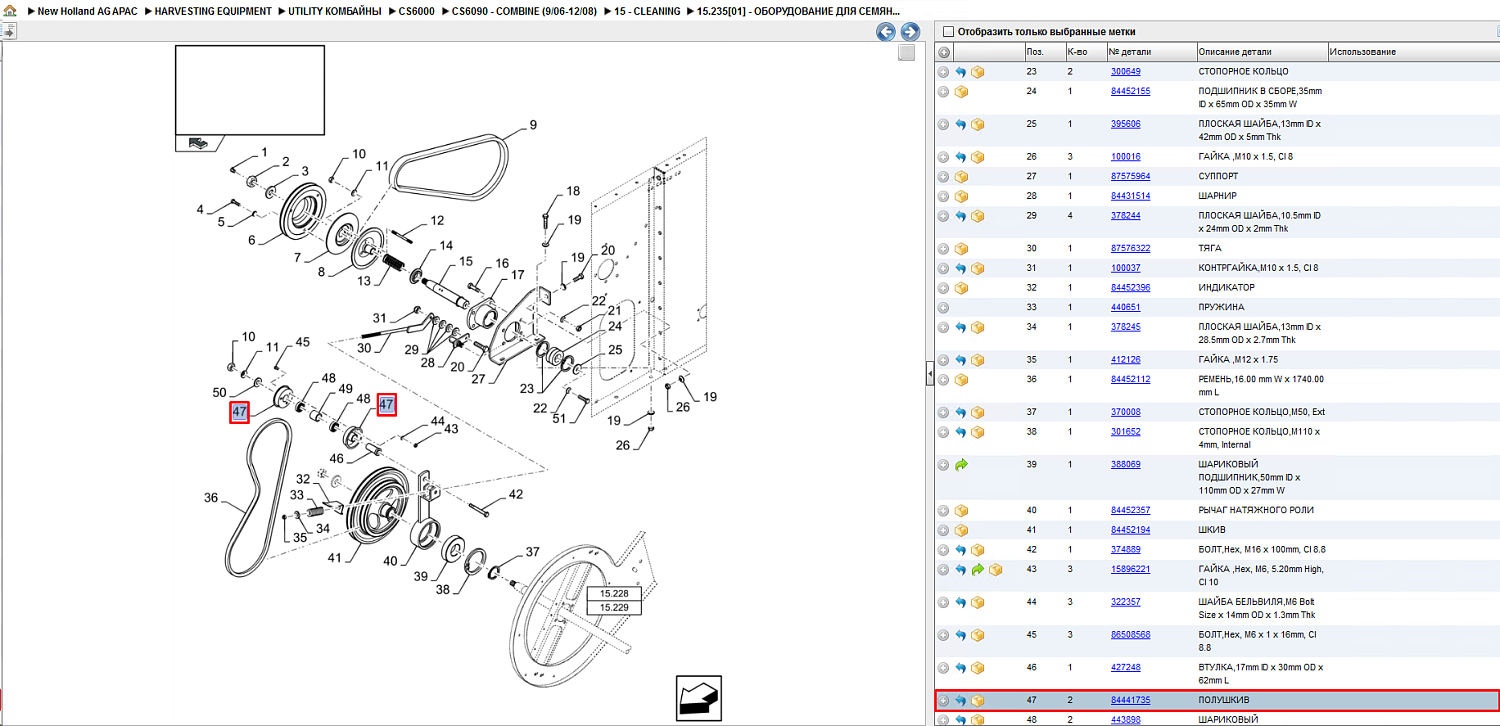The height and width of the screenshot is (726, 1500).
Task: Open part number 86508568 link
Action: tap(1130, 635)
